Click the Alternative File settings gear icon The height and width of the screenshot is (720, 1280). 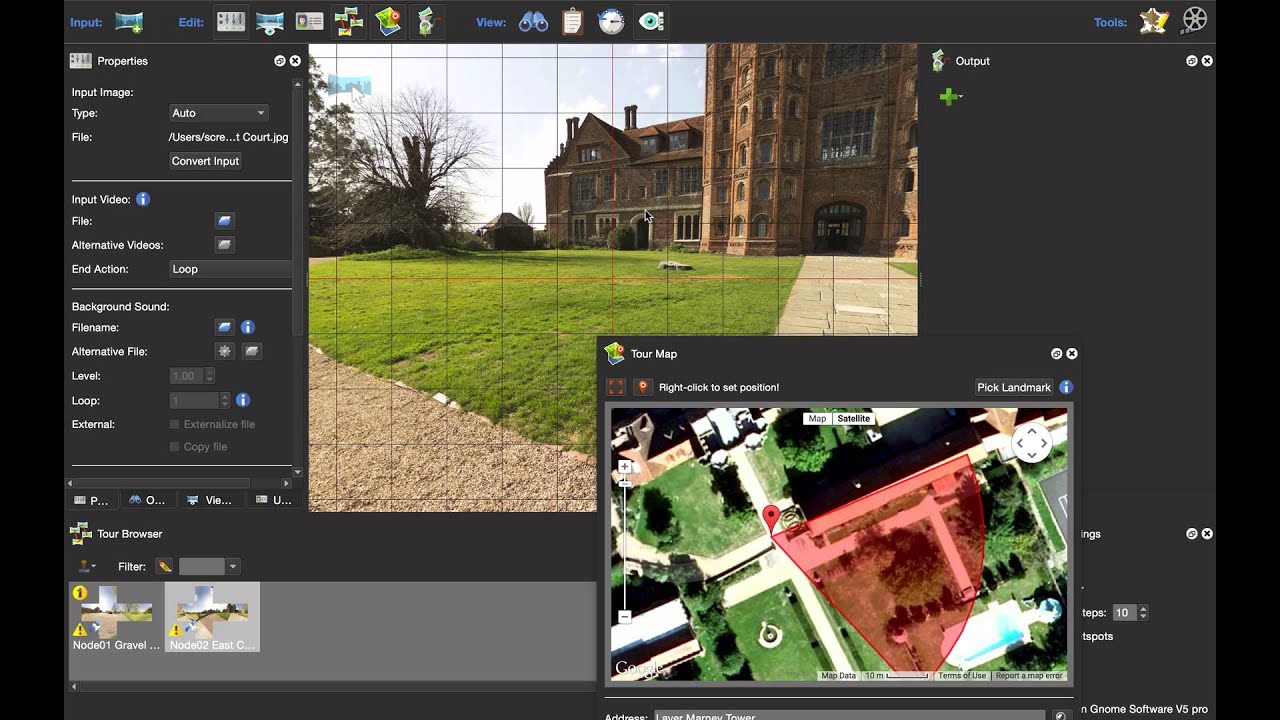pos(224,351)
